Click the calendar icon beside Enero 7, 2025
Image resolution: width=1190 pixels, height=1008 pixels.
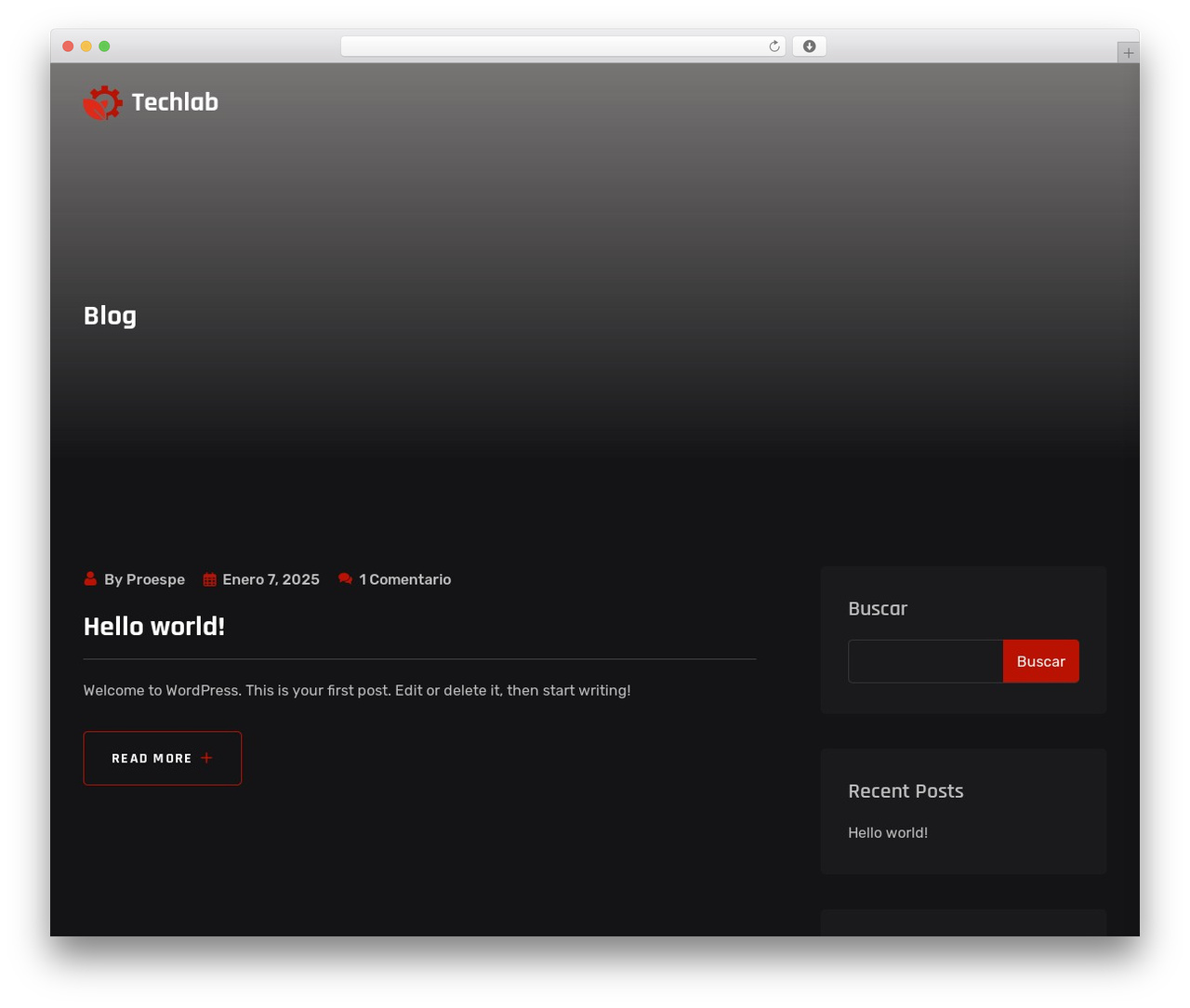[x=210, y=579]
